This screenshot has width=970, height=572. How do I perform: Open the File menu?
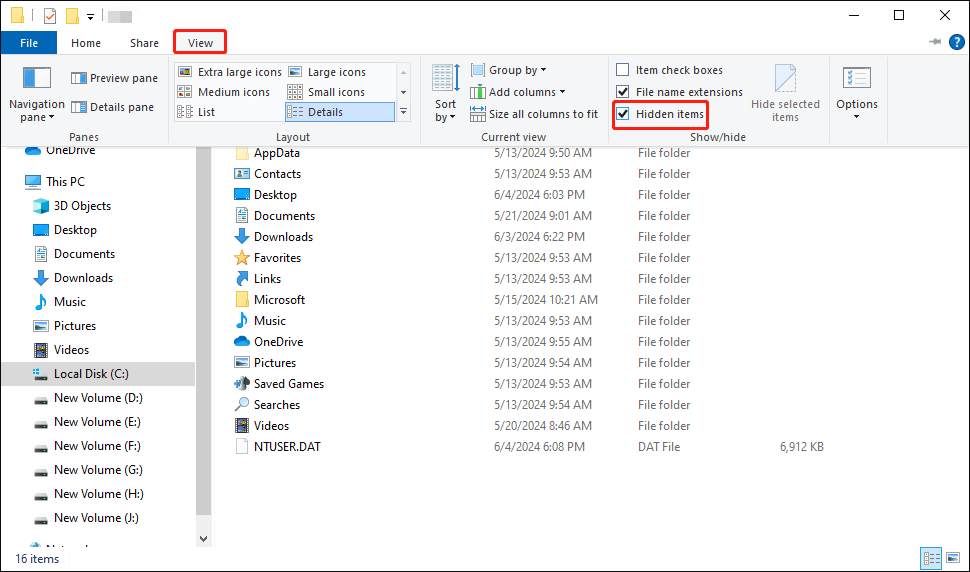(x=29, y=43)
